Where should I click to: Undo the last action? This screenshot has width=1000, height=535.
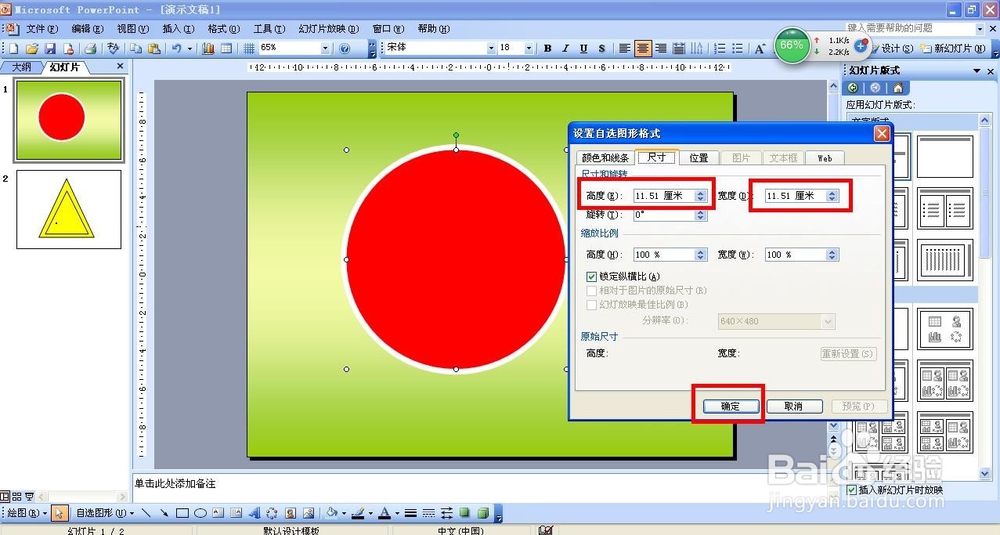point(177,48)
